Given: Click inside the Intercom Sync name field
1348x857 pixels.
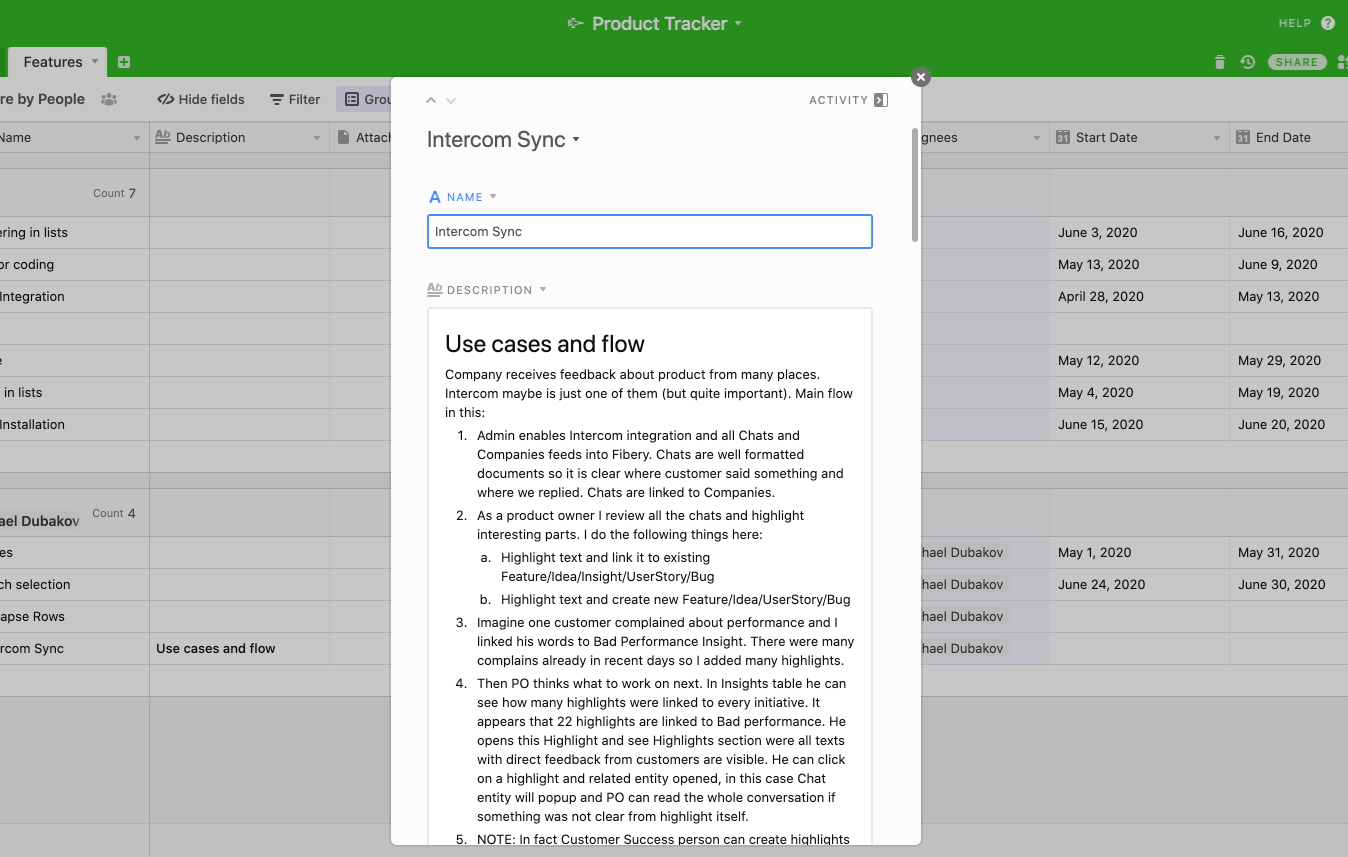Looking at the screenshot, I should coord(649,231).
